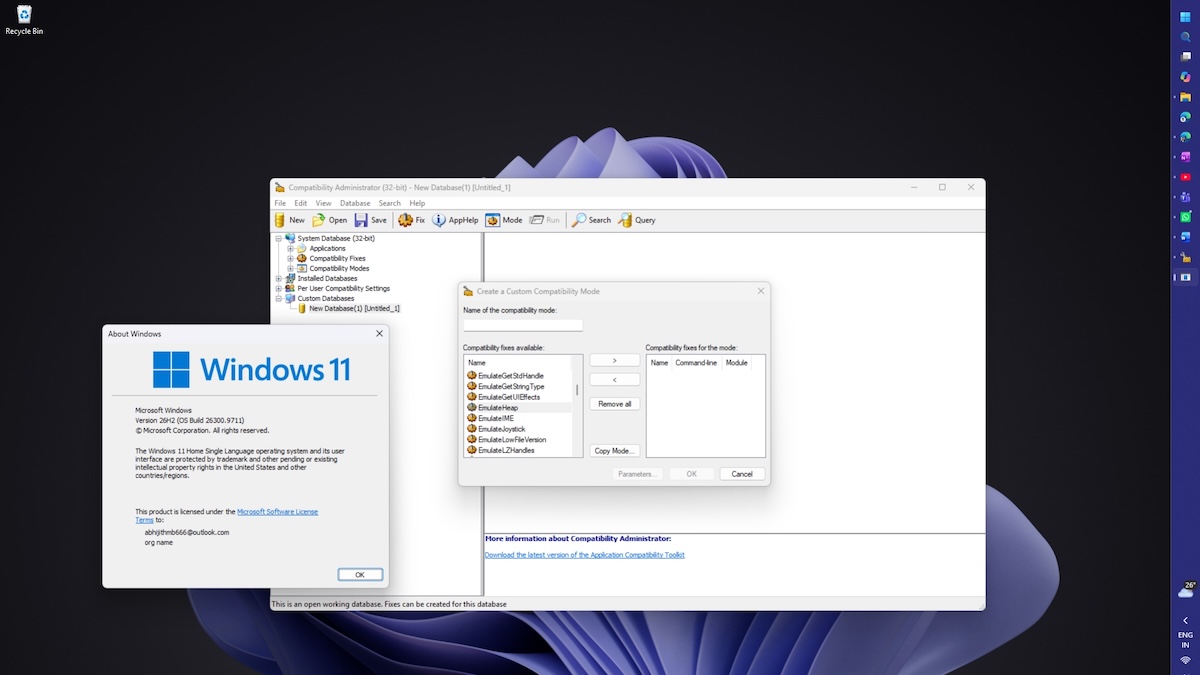Select the Applications tree node
The width and height of the screenshot is (1200, 675).
tap(327, 248)
